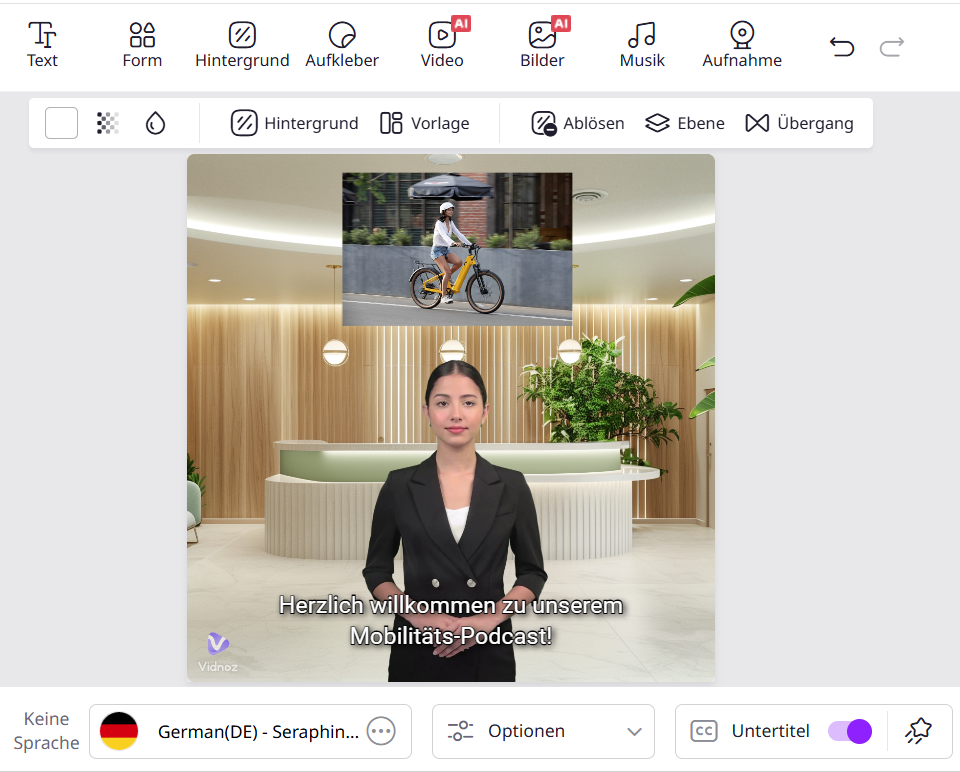960x772 pixels.
Task: Click the redo arrow
Action: click(x=892, y=46)
